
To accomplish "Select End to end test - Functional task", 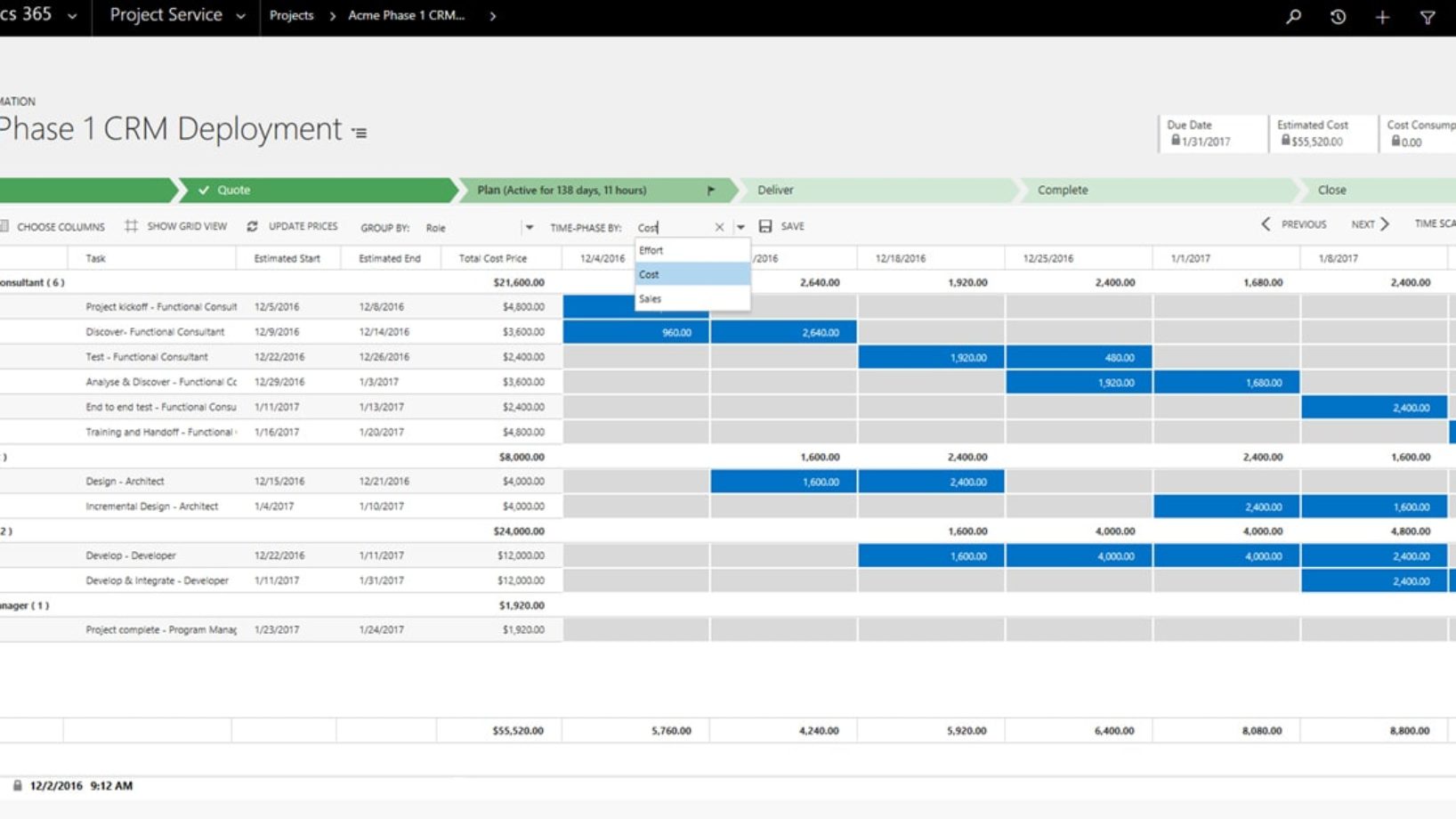I will pos(161,407).
